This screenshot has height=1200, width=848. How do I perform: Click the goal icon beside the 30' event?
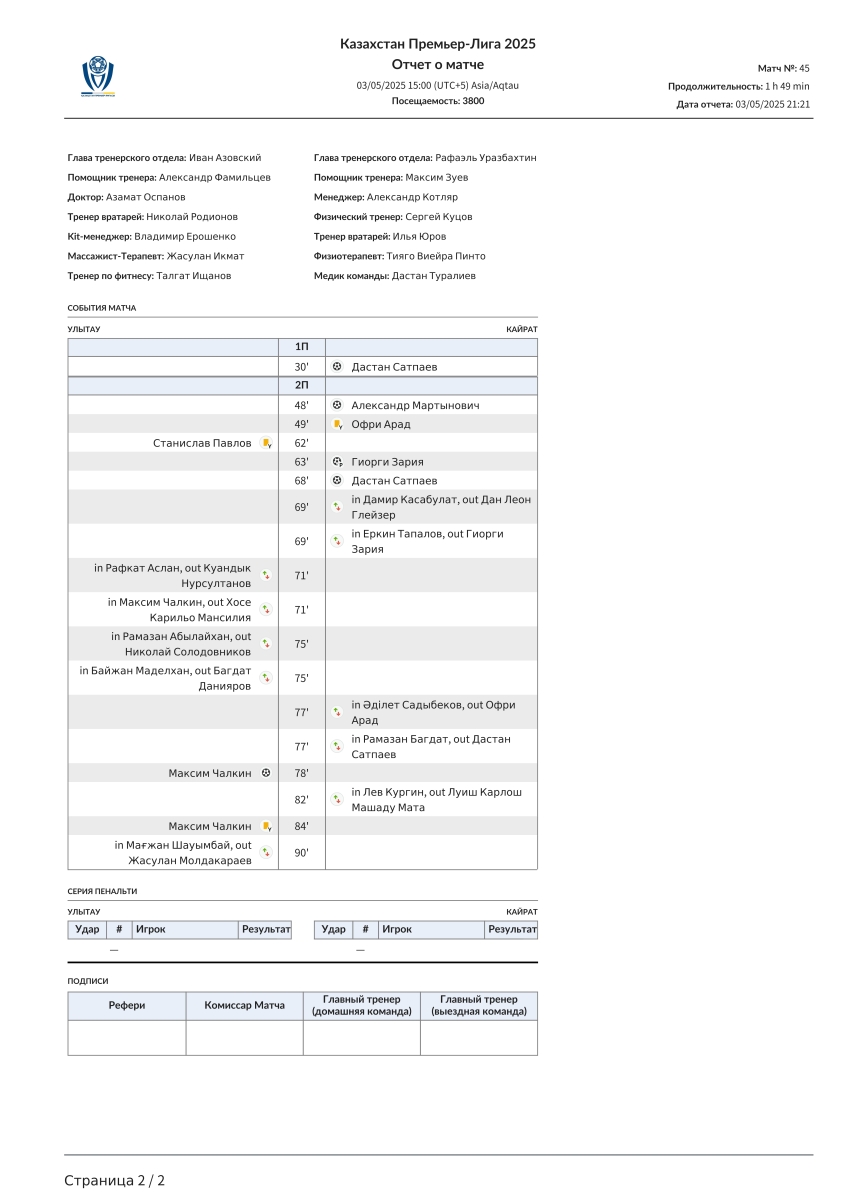(337, 367)
